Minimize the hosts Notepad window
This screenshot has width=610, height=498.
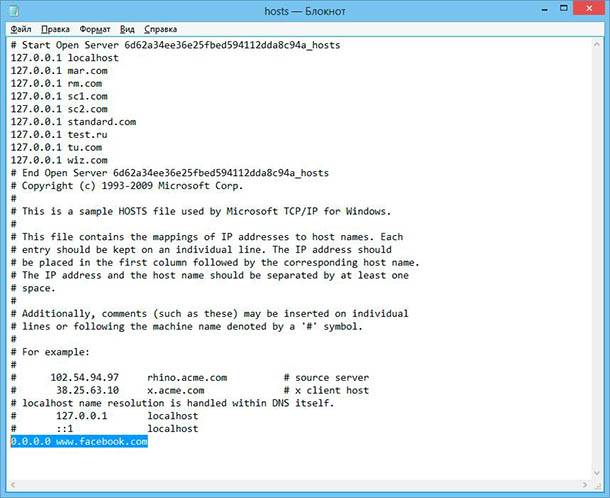coord(545,9)
